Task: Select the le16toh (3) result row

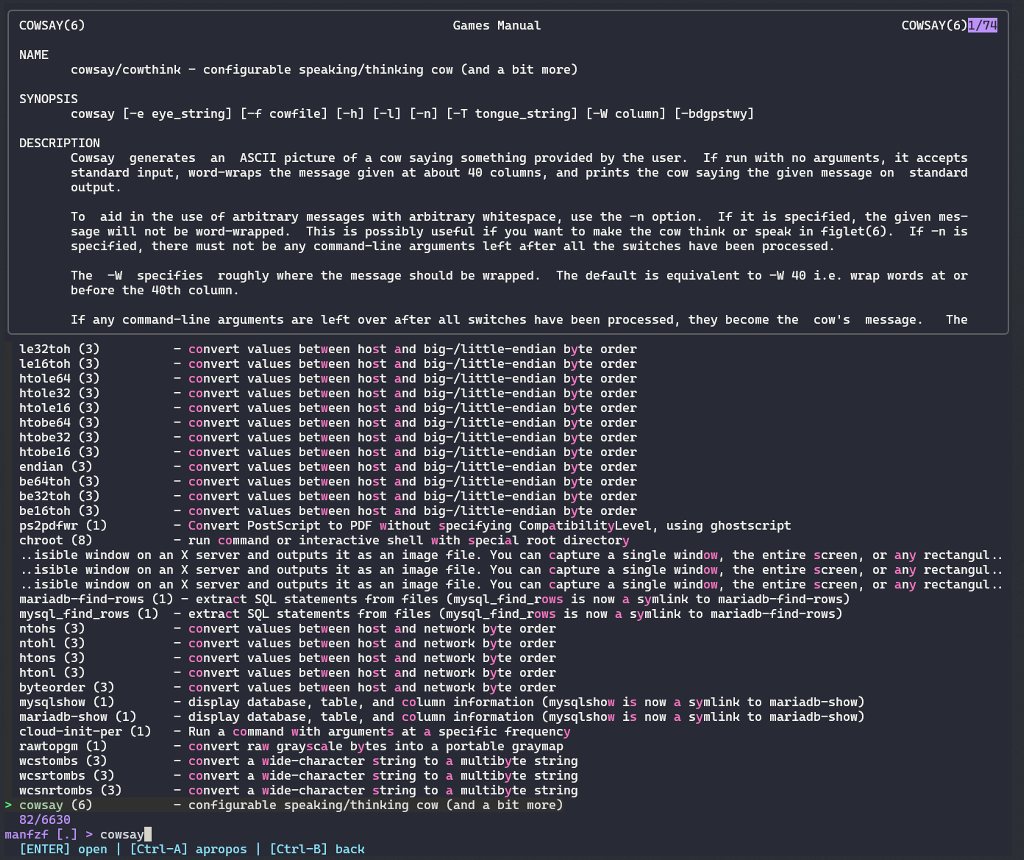Action: pos(328,364)
